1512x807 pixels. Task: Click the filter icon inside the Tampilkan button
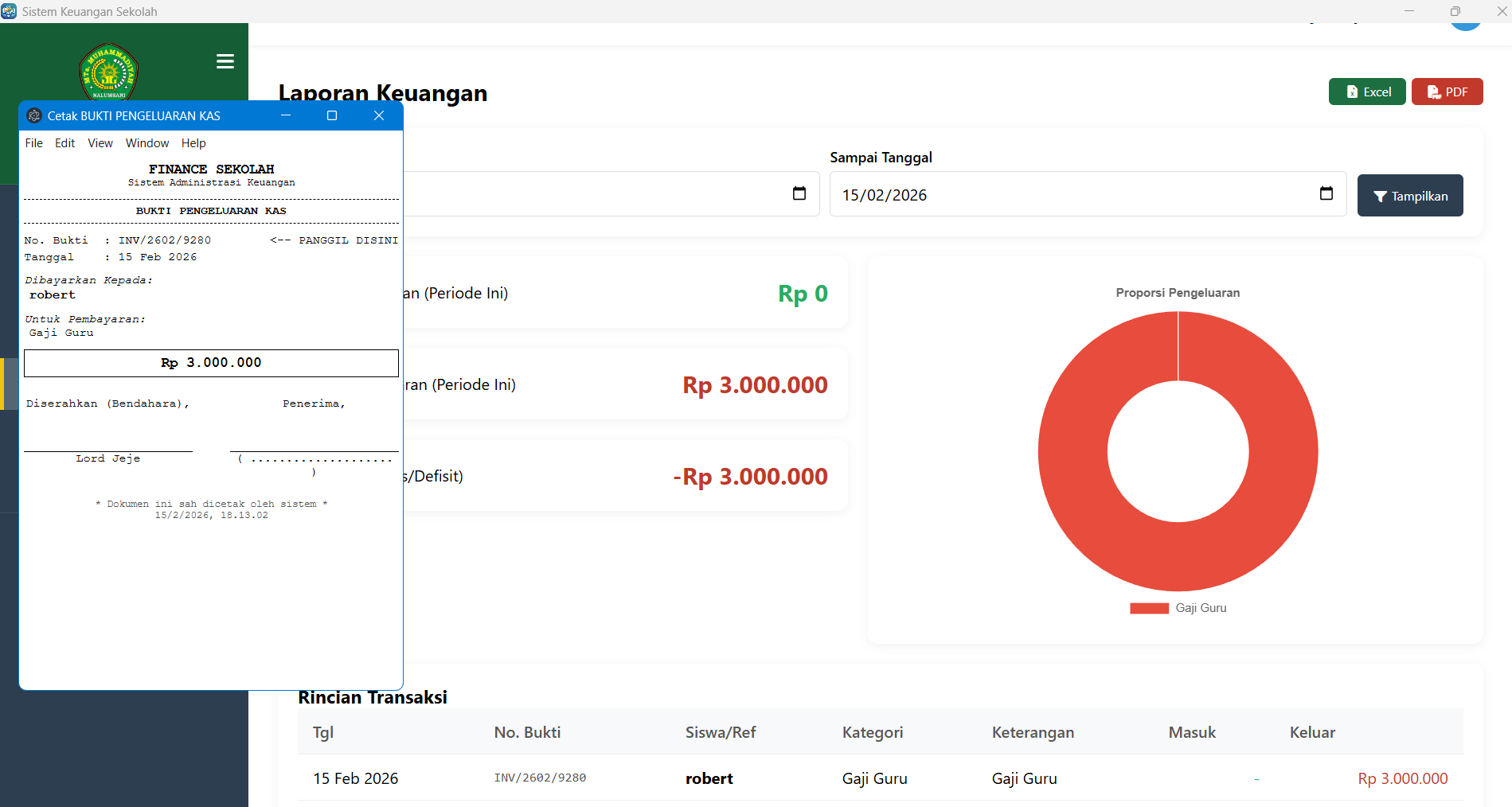click(1381, 196)
